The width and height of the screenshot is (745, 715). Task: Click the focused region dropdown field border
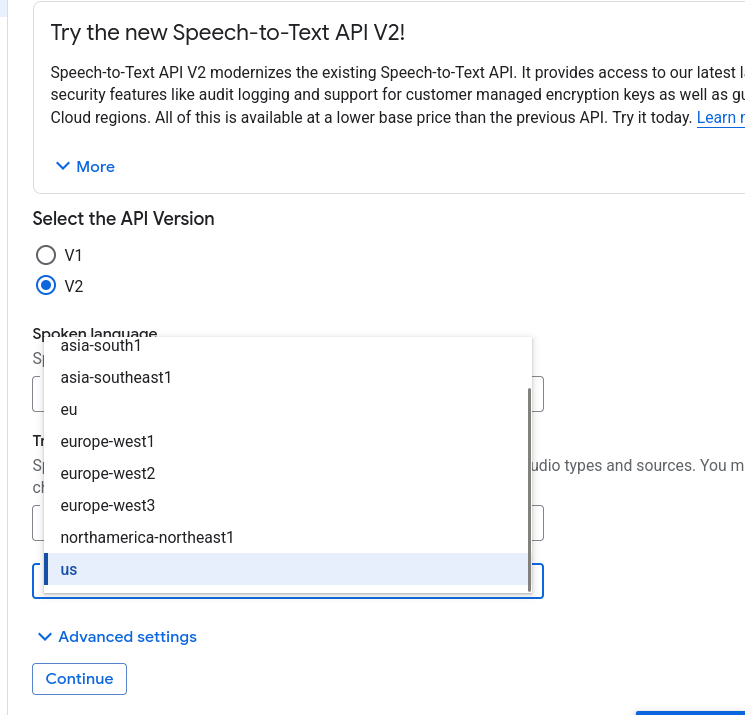coord(537,581)
